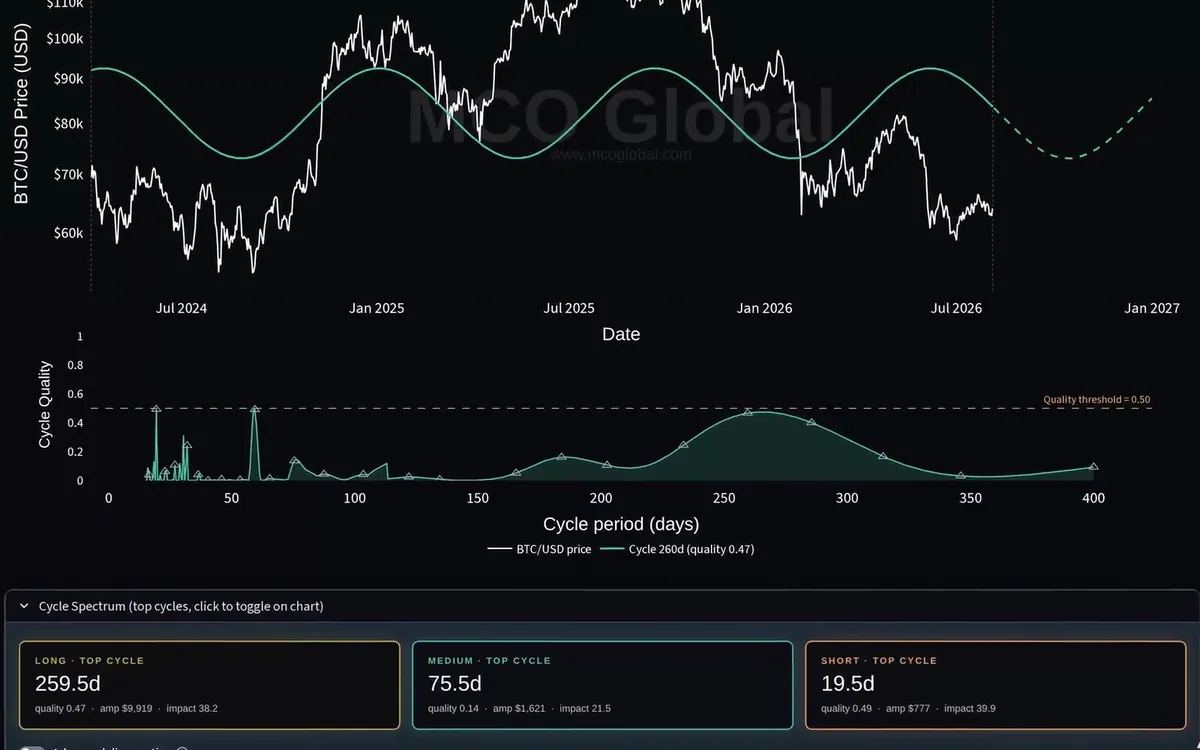Click the 'Cycle period (days)' axis title
Viewport: 1200px width, 750px height.
tap(621, 524)
